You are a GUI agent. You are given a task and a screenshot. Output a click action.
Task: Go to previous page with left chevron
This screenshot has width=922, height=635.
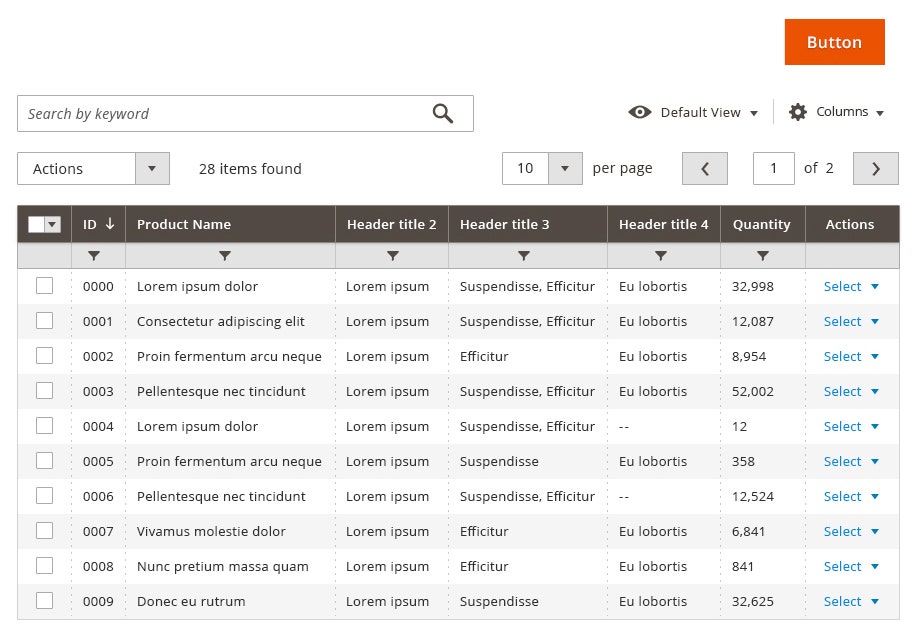(705, 169)
